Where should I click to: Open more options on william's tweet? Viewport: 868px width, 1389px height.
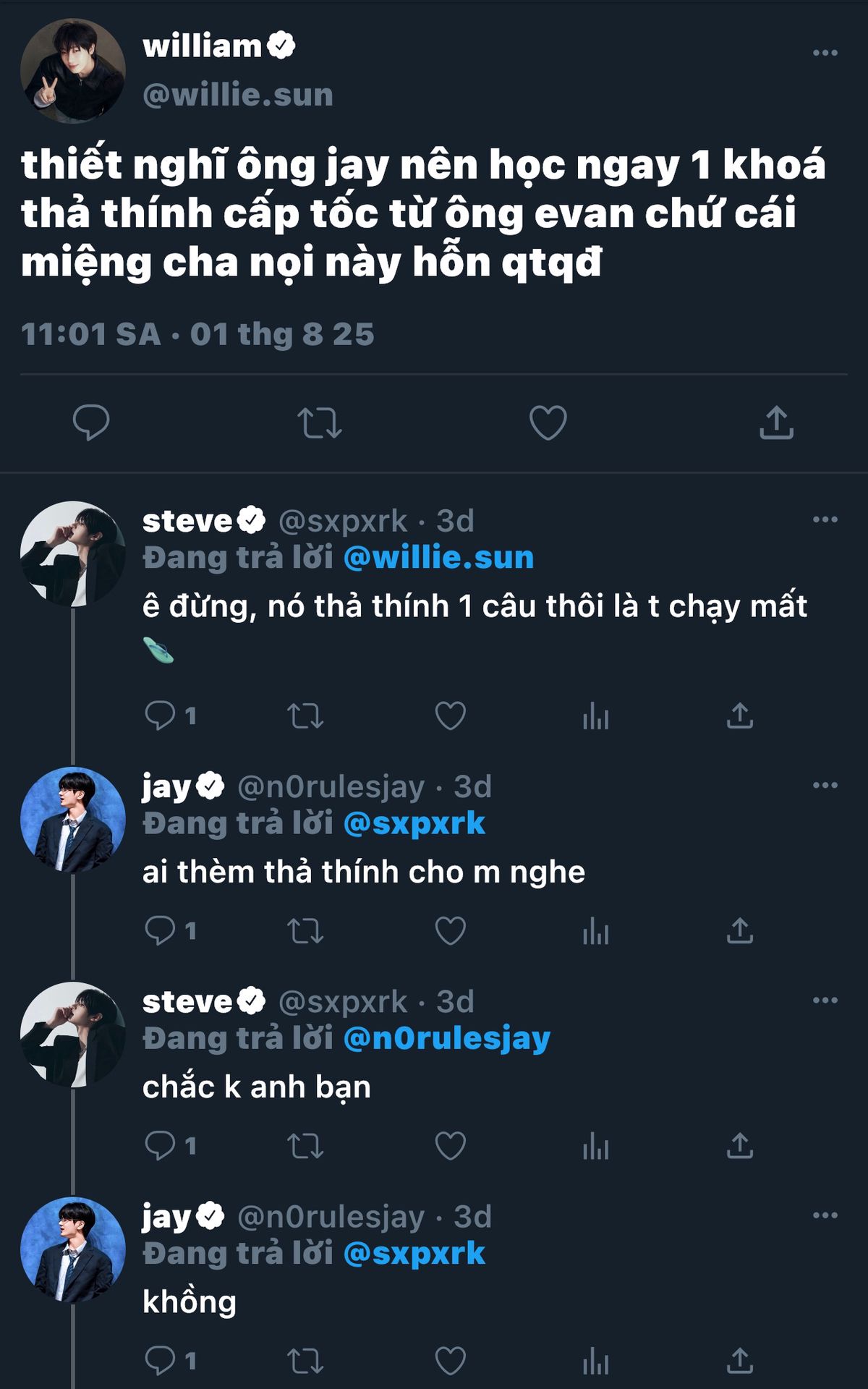(x=825, y=53)
